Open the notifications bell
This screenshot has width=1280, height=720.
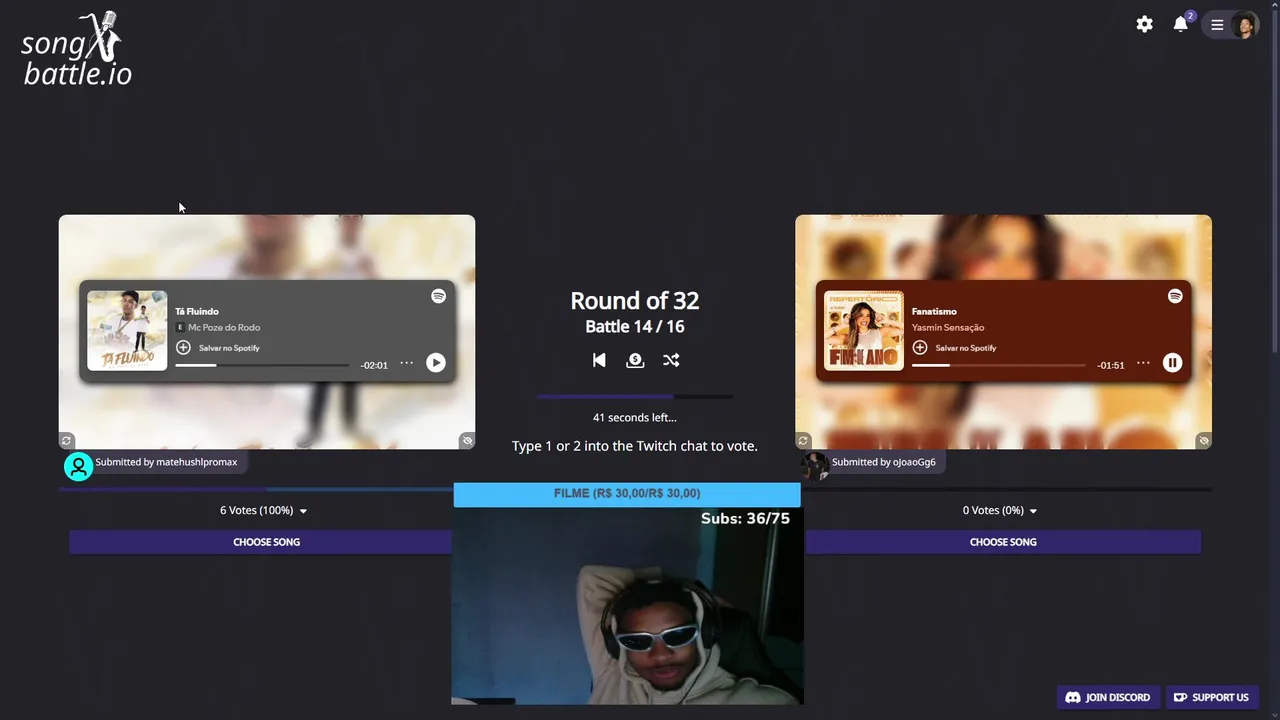coord(1181,24)
